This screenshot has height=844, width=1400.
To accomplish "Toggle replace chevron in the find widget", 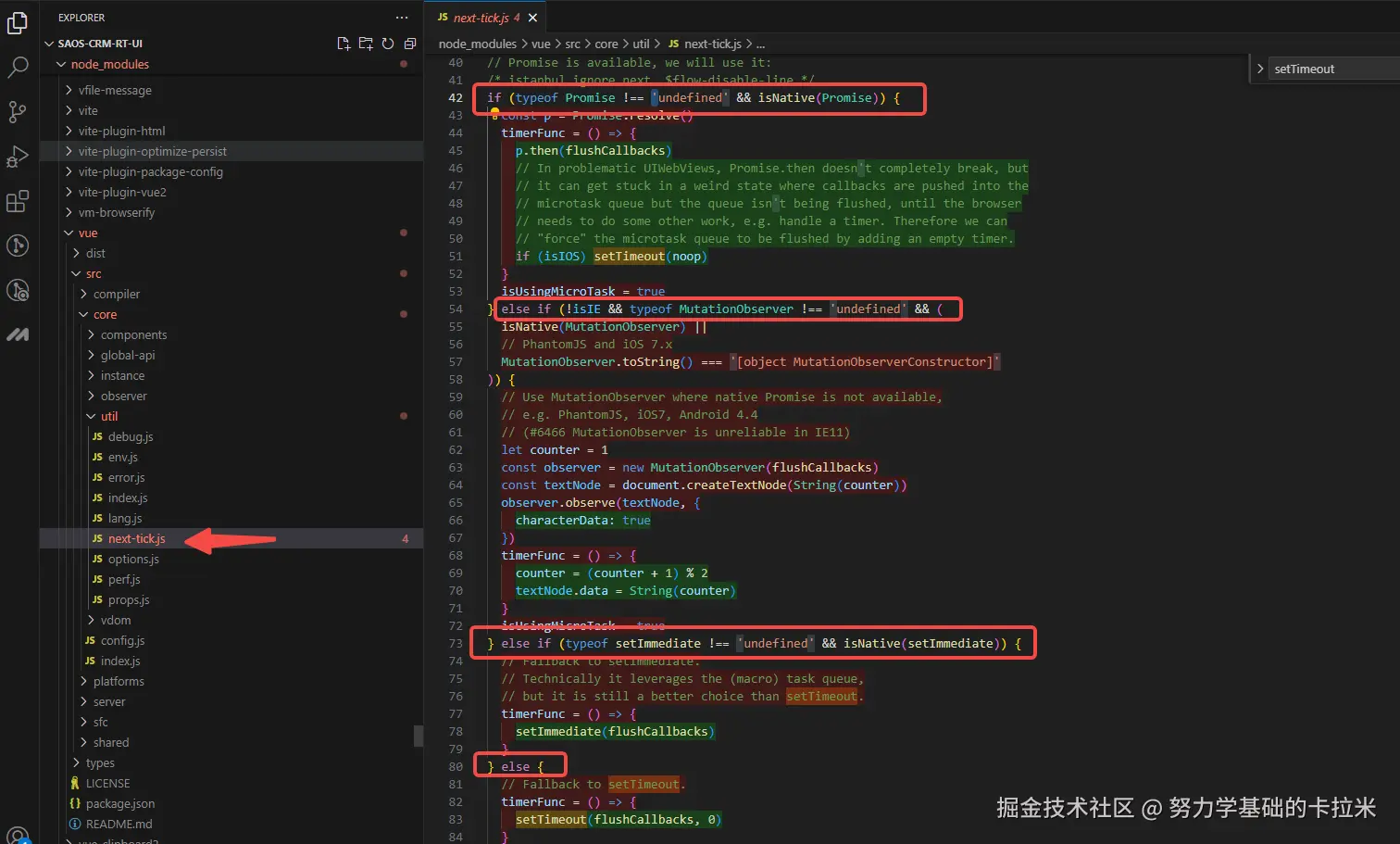I will 1259,69.
